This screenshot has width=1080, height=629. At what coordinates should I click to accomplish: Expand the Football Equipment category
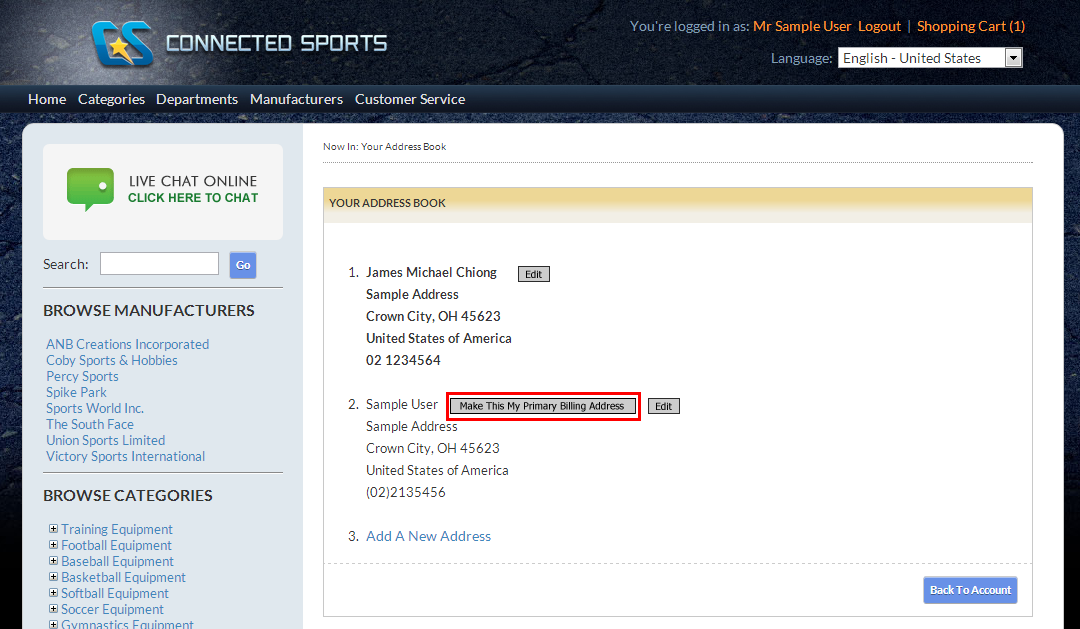click(53, 544)
